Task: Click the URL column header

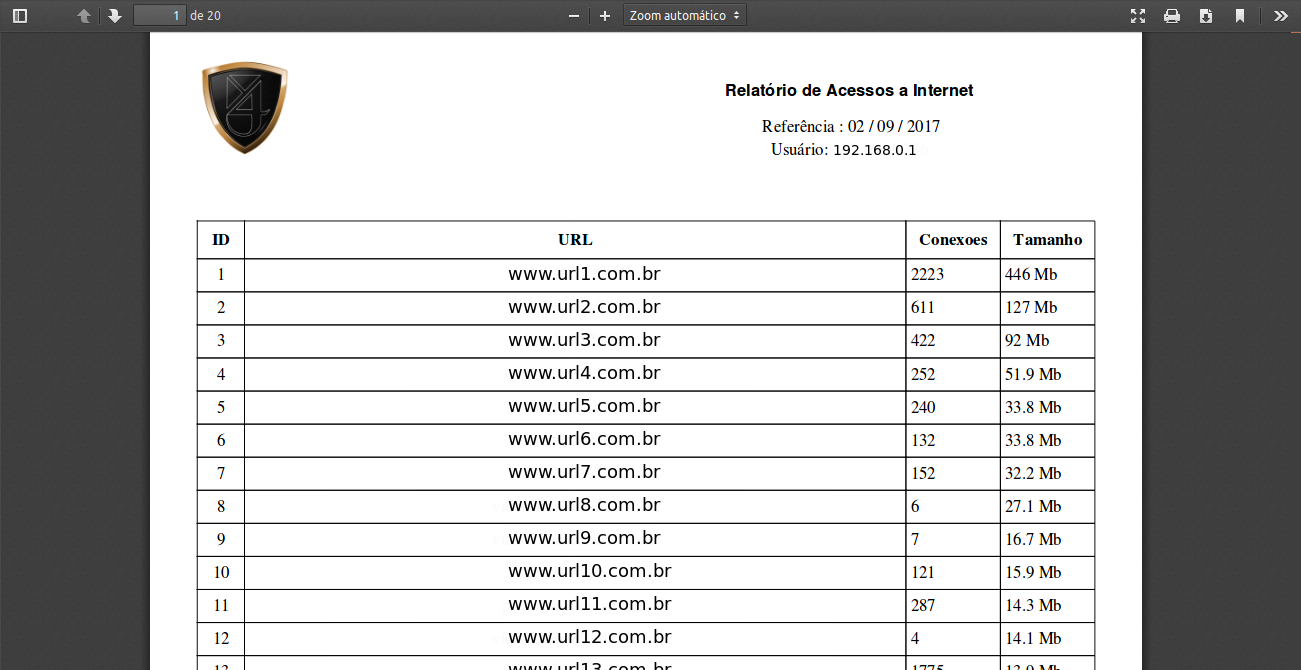Action: (575, 240)
